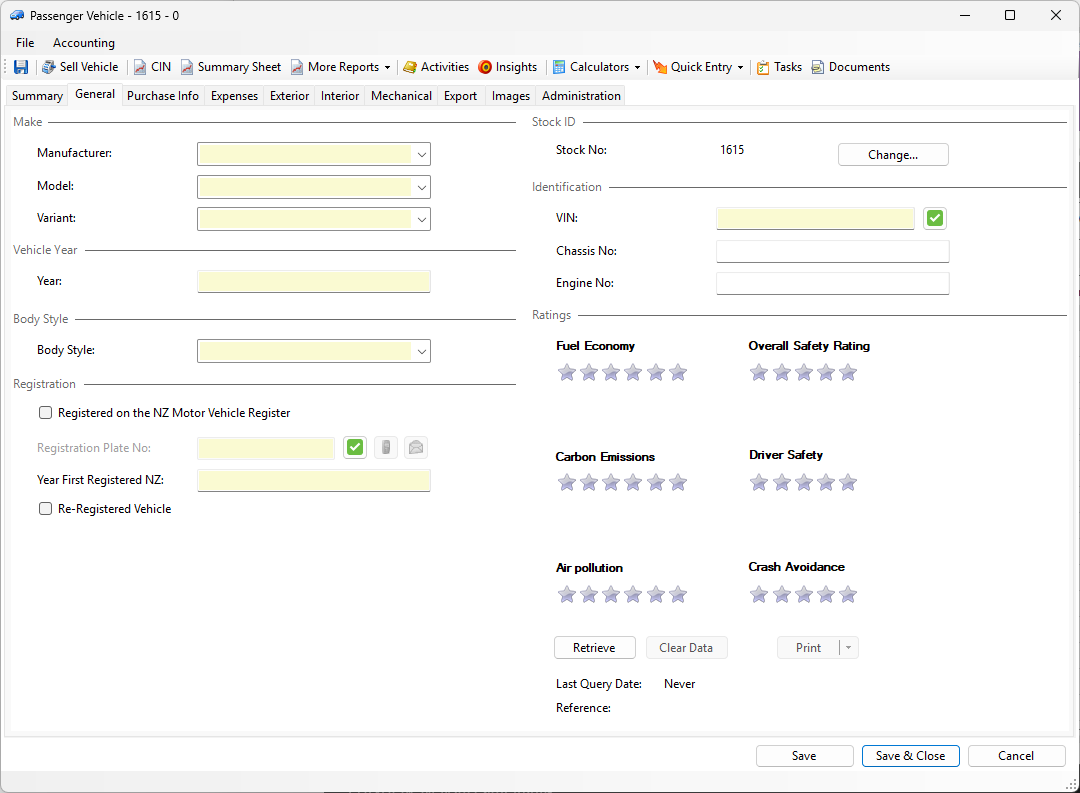Set Air pollution rating to fourth star
The width and height of the screenshot is (1080, 793).
tap(633, 594)
